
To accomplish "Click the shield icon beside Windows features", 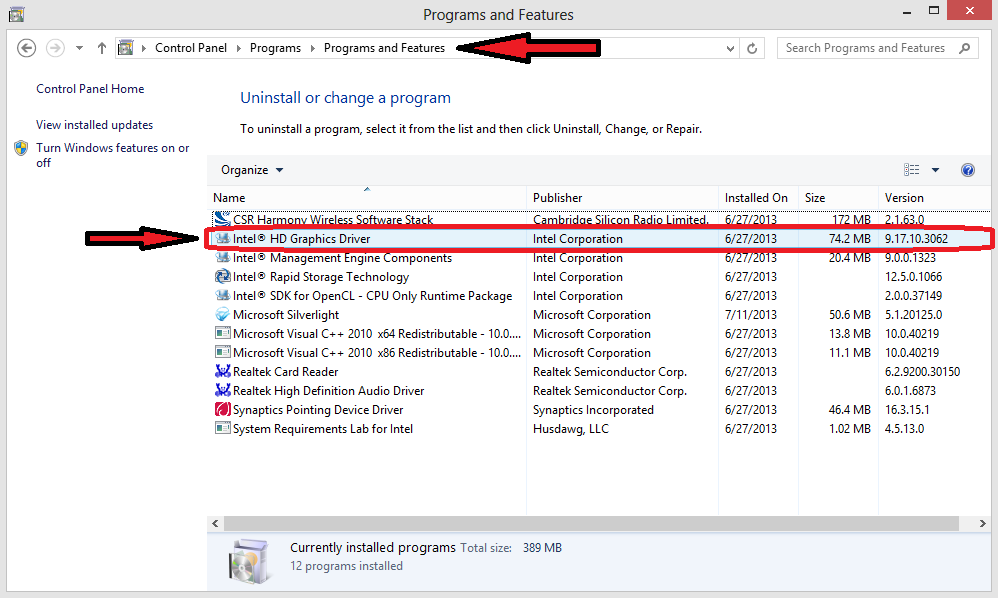I will pos(21,148).
